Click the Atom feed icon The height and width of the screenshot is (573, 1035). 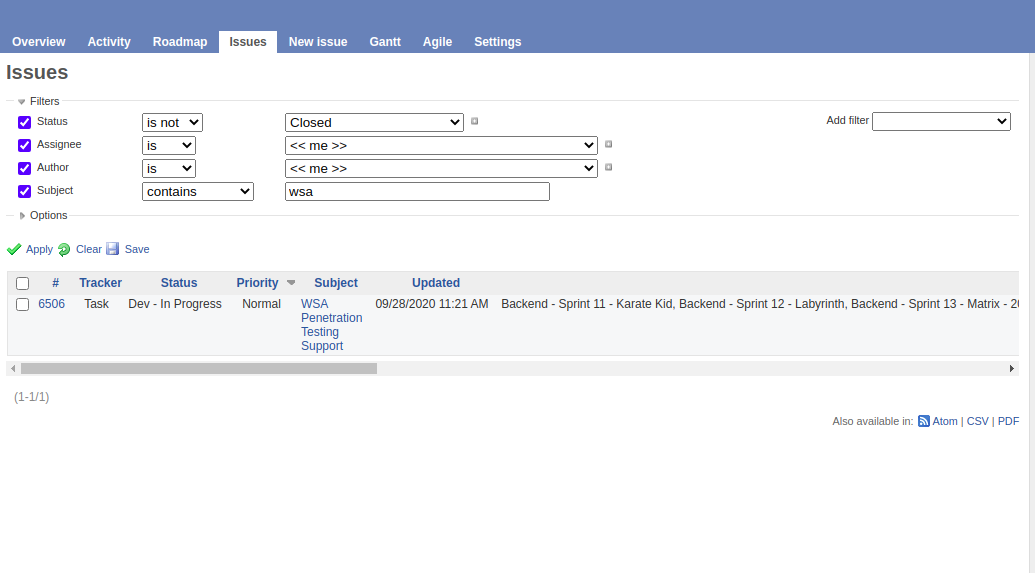924,422
